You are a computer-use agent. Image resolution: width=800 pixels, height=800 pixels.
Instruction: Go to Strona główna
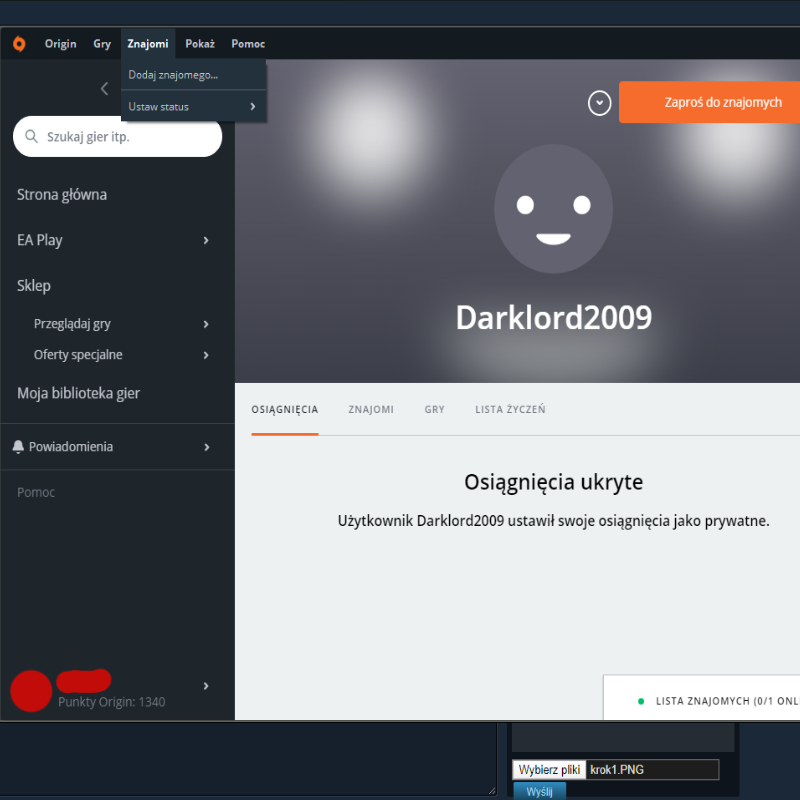click(62, 195)
